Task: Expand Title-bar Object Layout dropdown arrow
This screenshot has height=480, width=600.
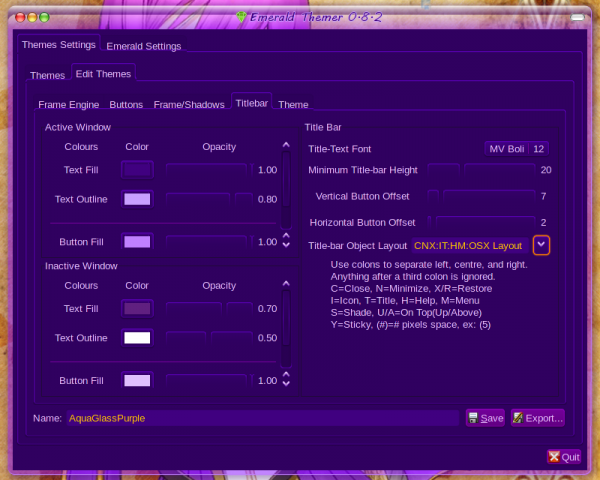Action: pos(541,245)
